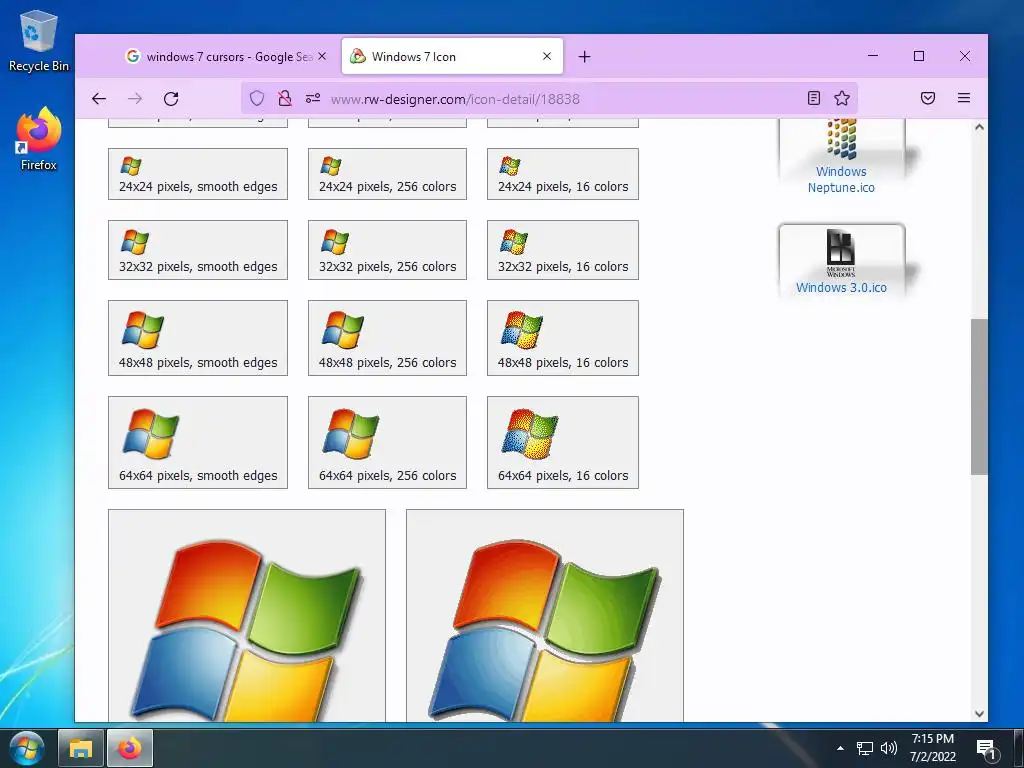Maximize the Firefox window
The height and width of the screenshot is (768, 1024).
click(919, 56)
